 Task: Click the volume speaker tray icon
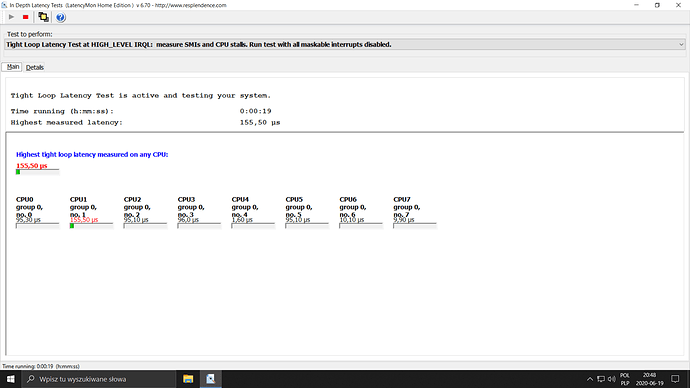[612, 379]
